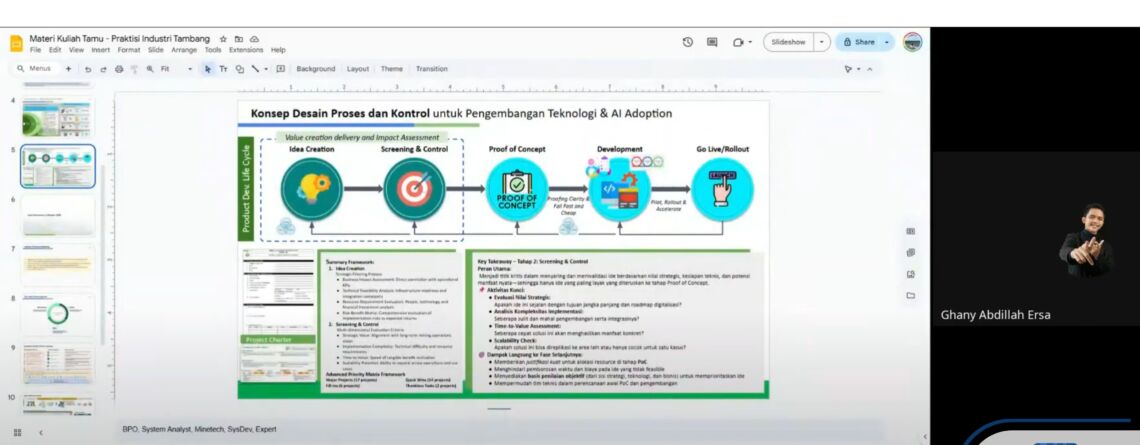Open the Google account profile picture
Image resolution: width=1140 pixels, height=445 pixels.
pyautogui.click(x=912, y=42)
